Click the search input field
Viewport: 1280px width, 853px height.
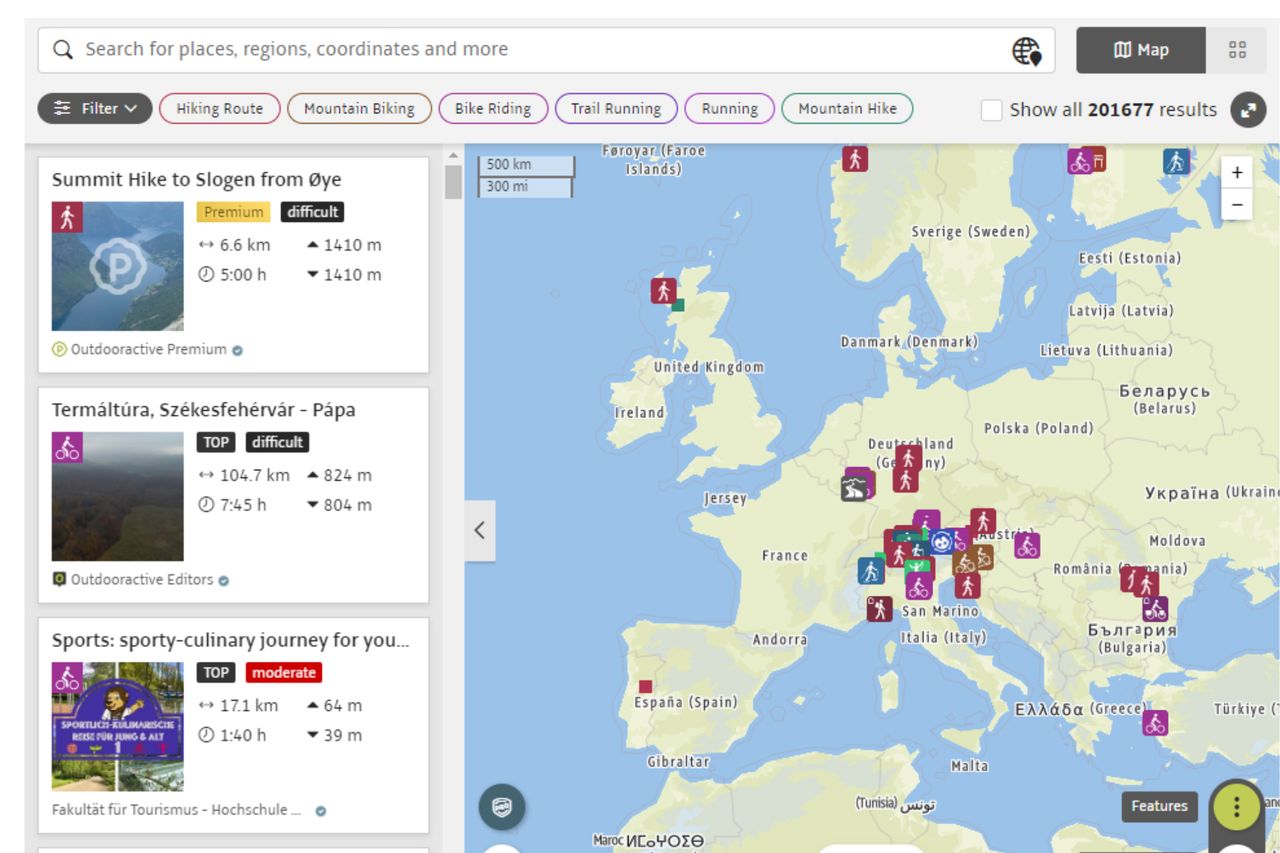(400, 48)
